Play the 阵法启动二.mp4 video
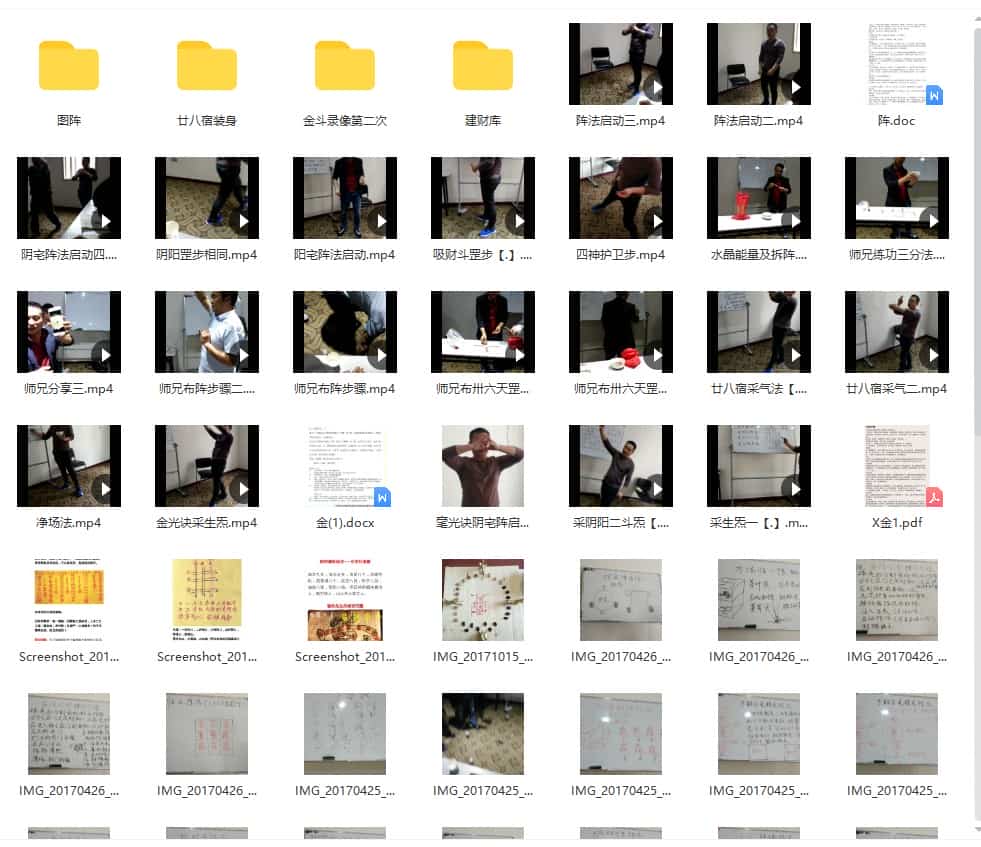 758,64
